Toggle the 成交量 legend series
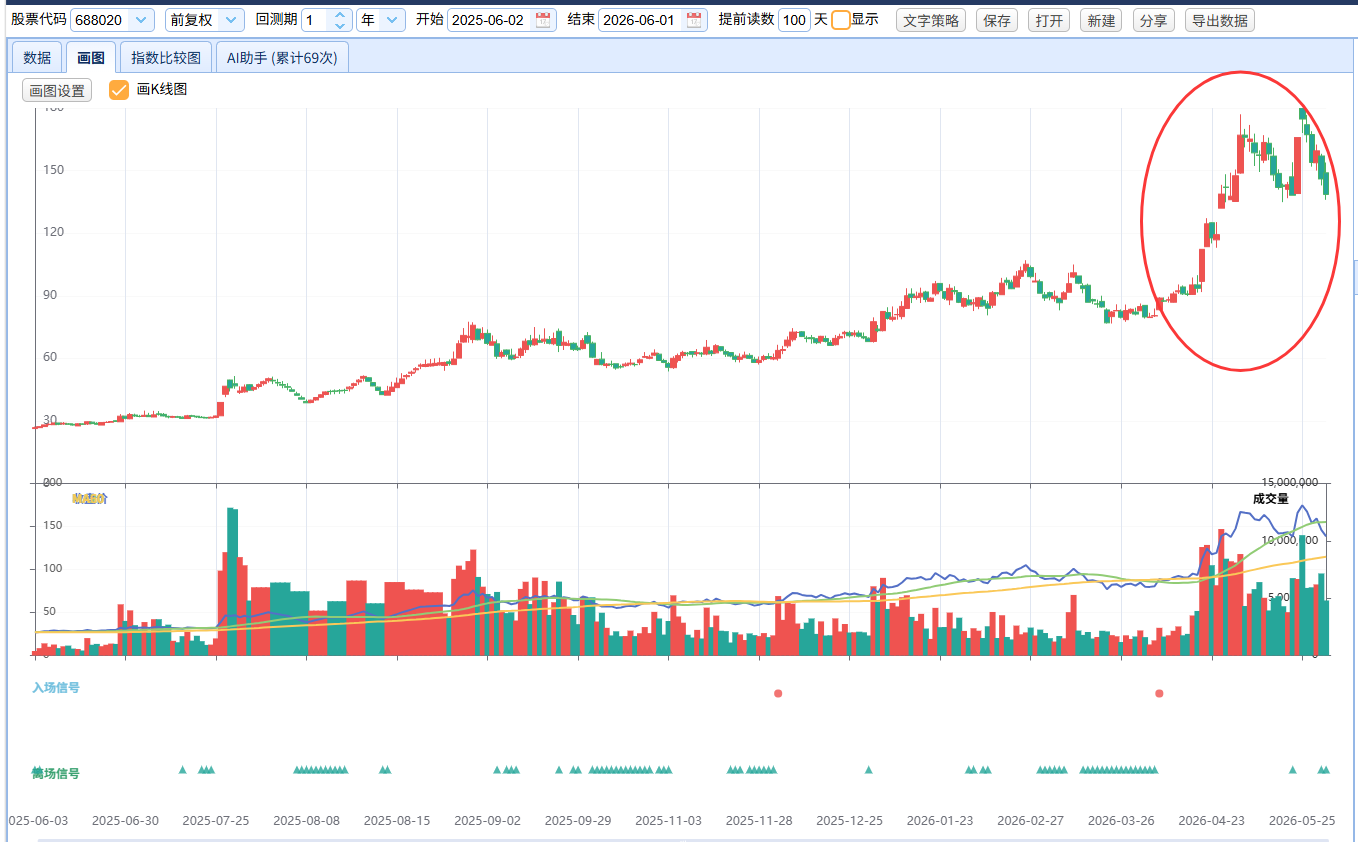The image size is (1358, 842). point(1270,498)
